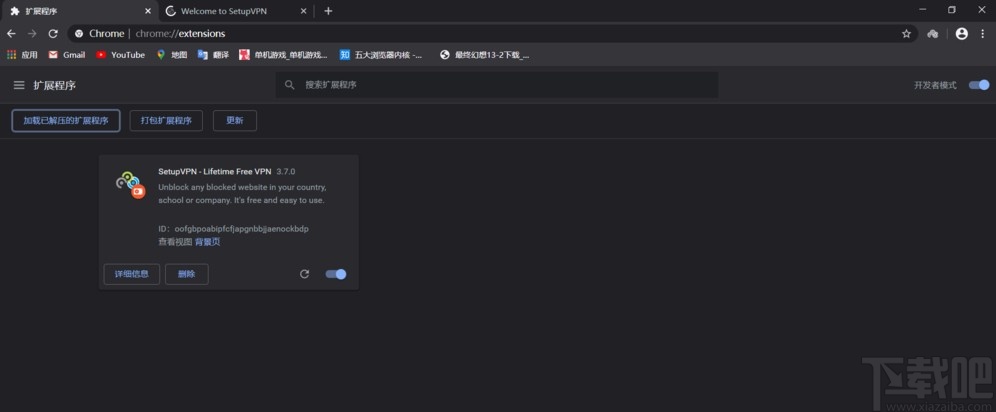Minimize the Chrome window
This screenshot has width=996, height=412.
click(922, 10)
